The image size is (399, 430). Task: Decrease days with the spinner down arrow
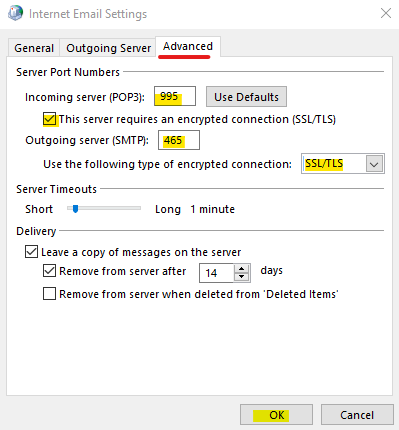(242, 277)
